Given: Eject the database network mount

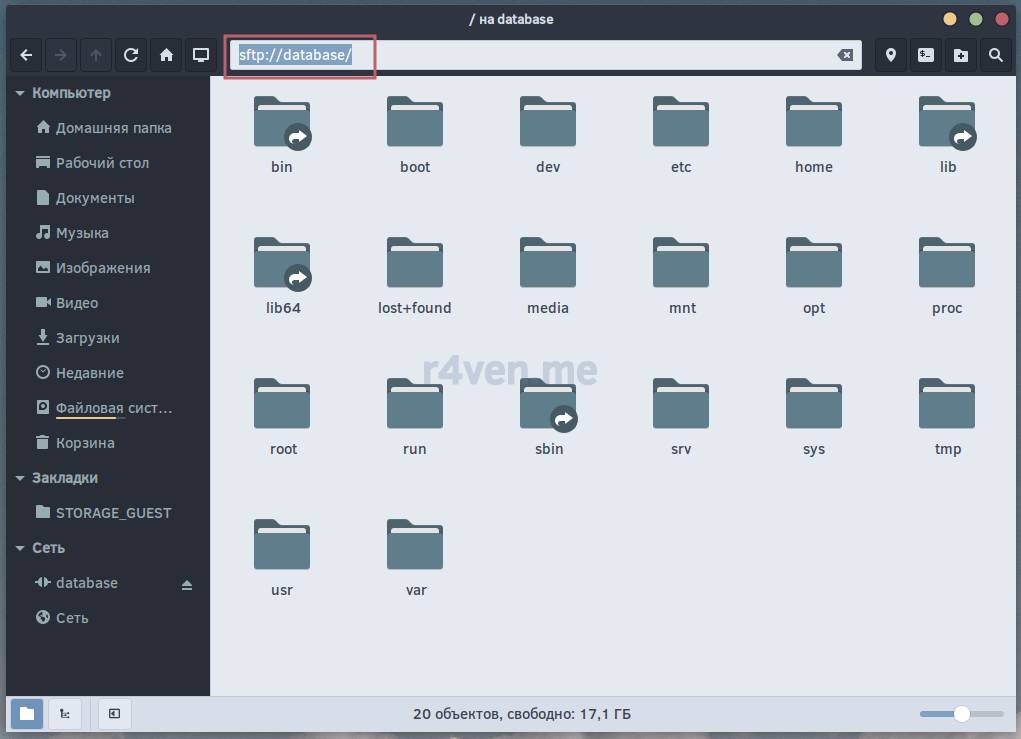Looking at the screenshot, I should [187, 585].
